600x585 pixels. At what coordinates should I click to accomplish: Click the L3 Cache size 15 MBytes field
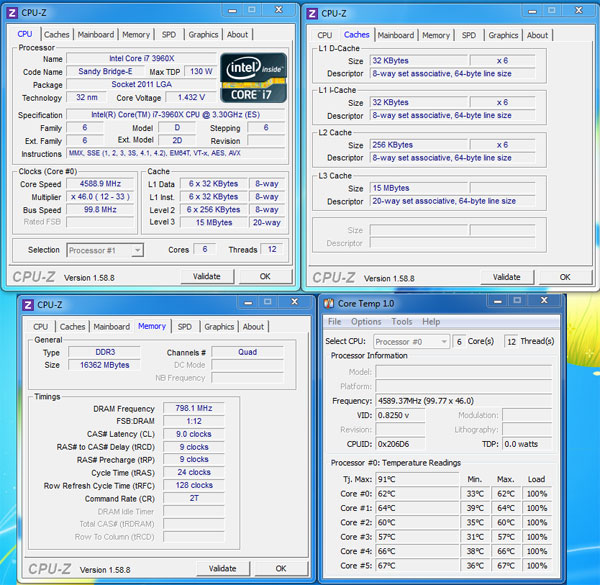tap(419, 188)
